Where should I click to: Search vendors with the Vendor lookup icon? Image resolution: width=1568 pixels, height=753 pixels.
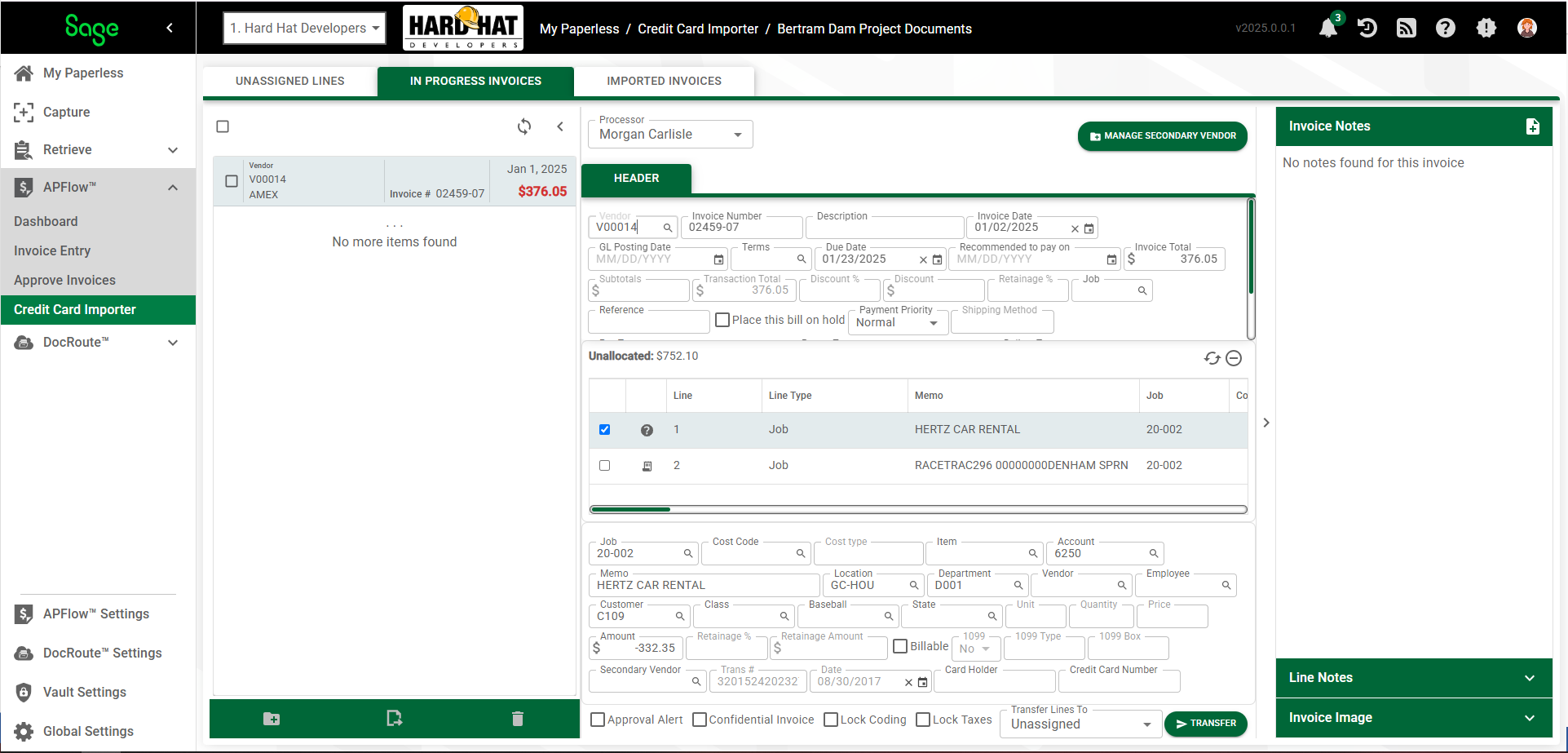click(x=668, y=228)
